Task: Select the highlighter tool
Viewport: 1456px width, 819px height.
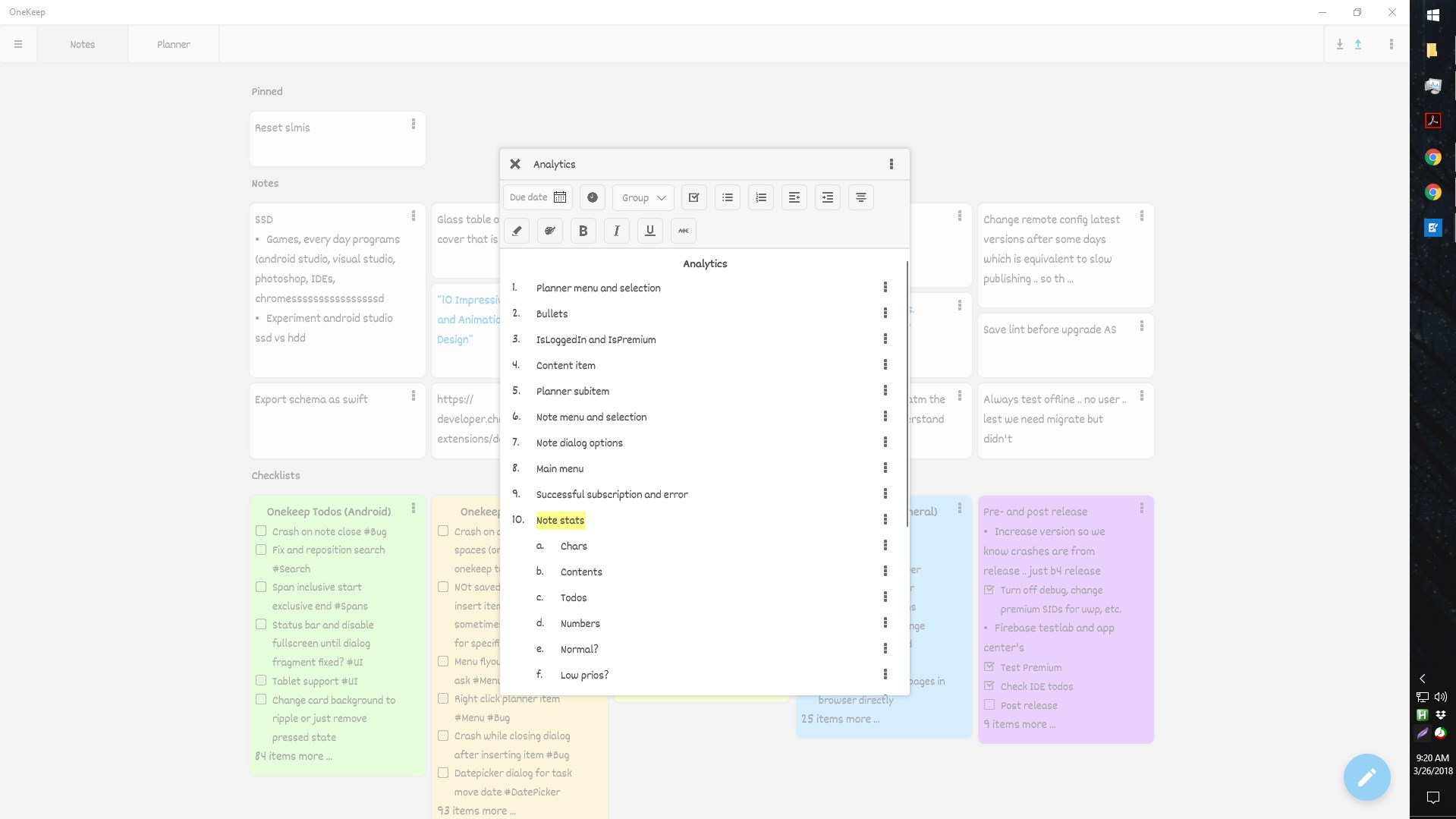Action: 517,231
